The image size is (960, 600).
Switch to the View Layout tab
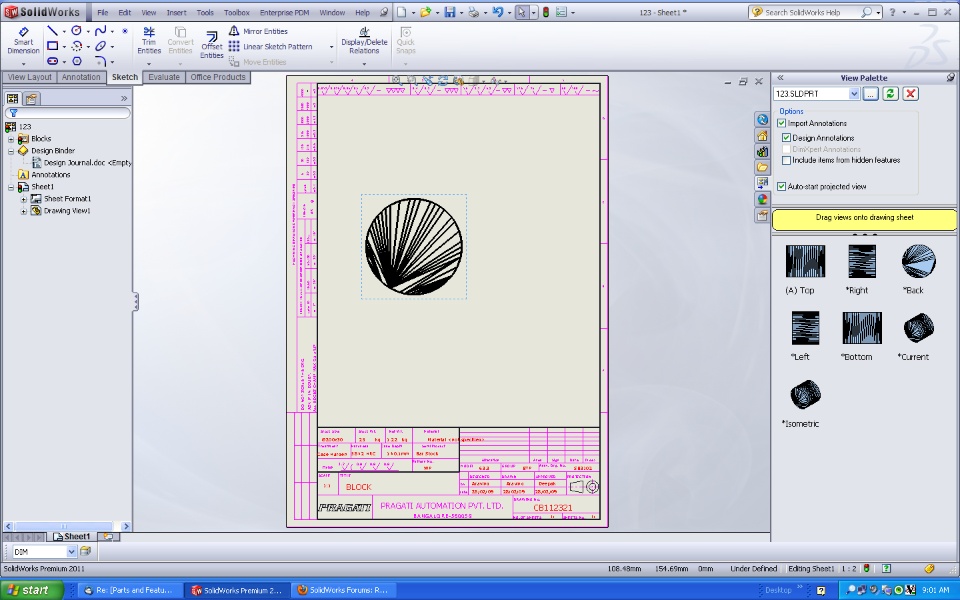coord(29,77)
